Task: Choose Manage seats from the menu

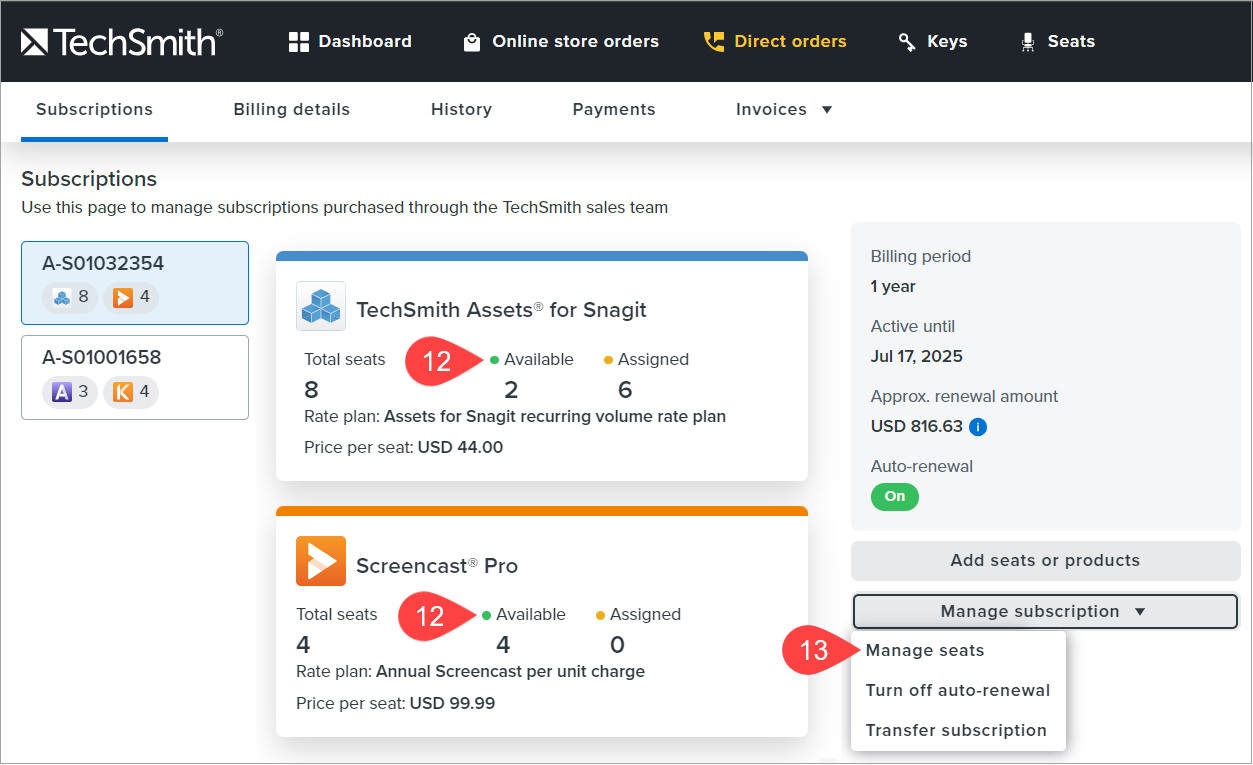Action: (925, 651)
